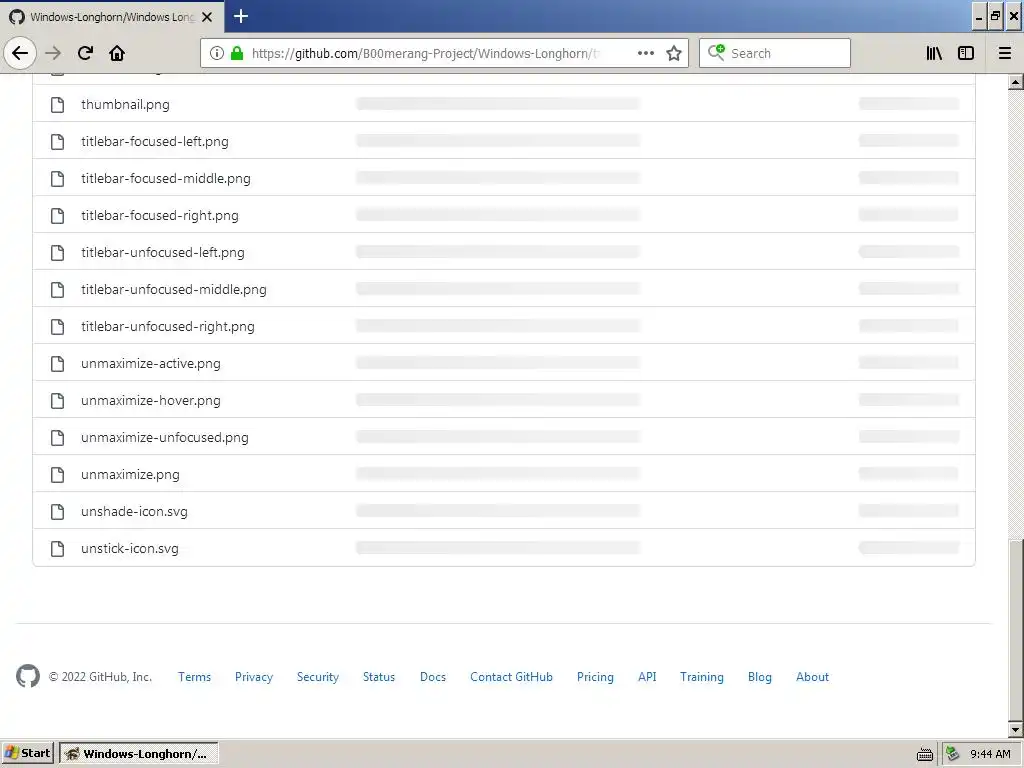Open the About footer link
Viewport: 1024px width, 768px height.
tap(812, 677)
